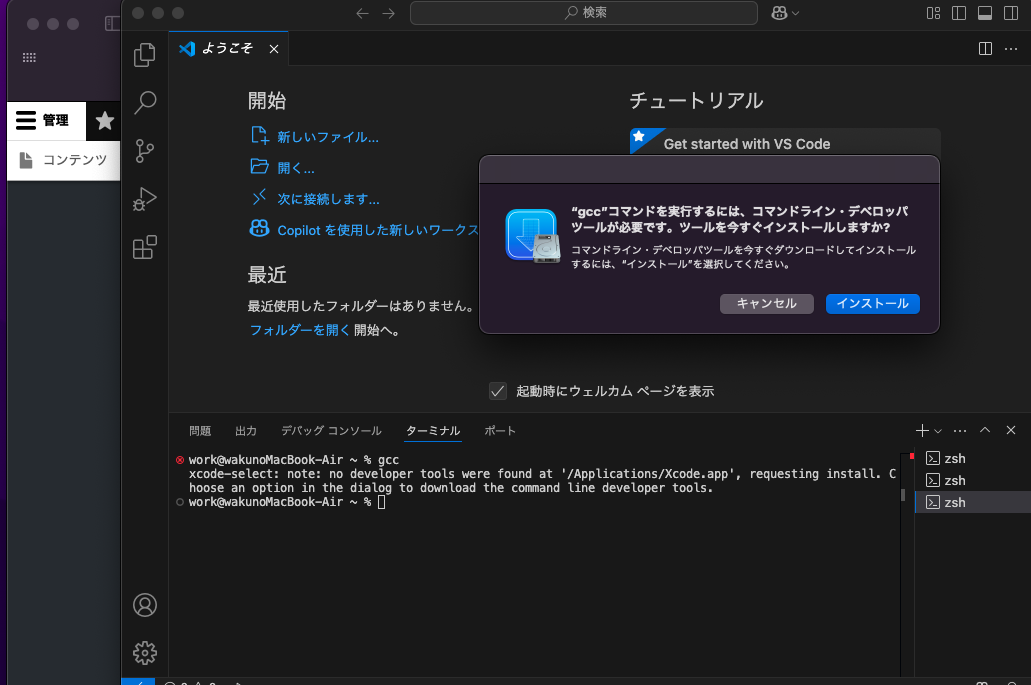
Task: Click the developer tools installer icon
Action: coord(533,236)
